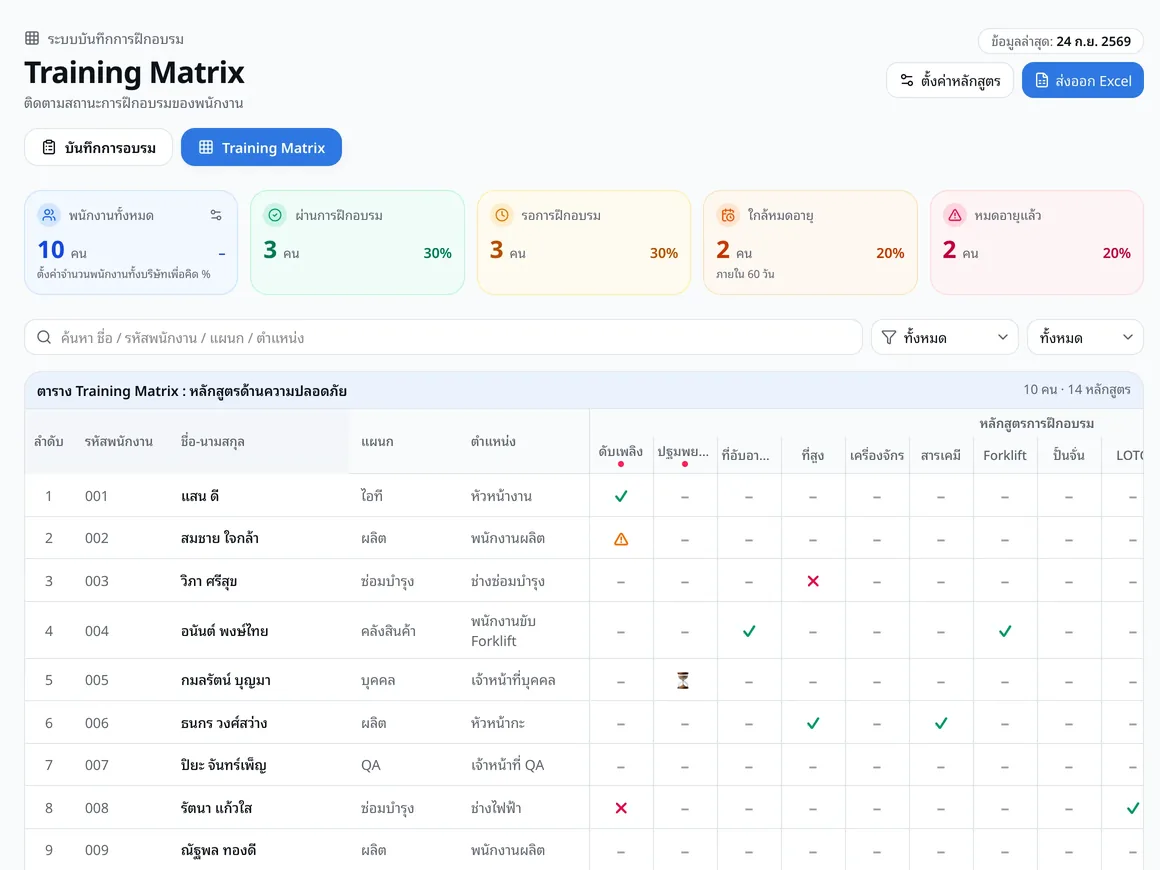This screenshot has width=1160, height=870.
Task: Click green check for แสน ดี ดับเพลิง
Action: tap(621, 496)
